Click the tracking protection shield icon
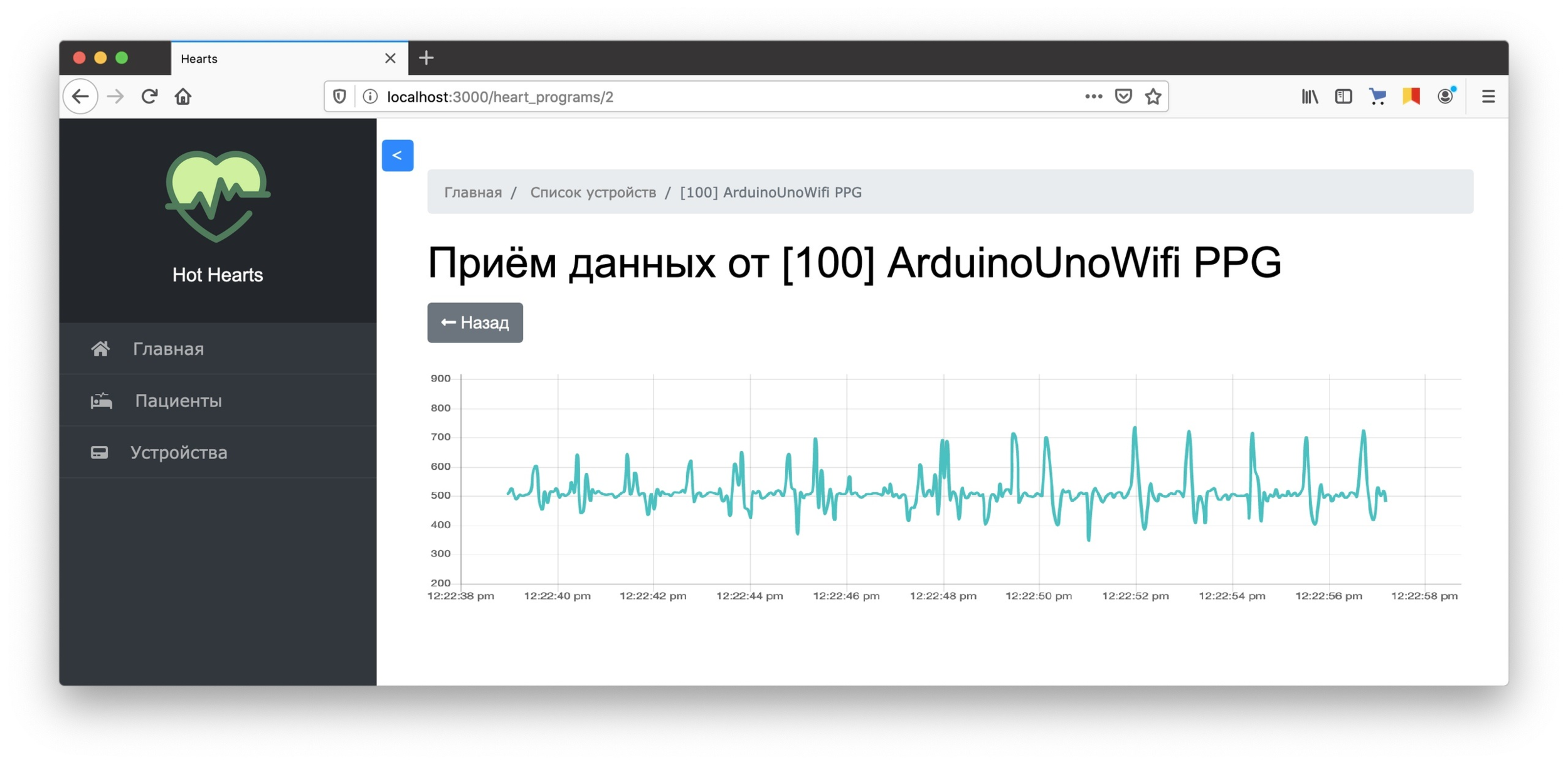This screenshot has width=1568, height=764. (x=339, y=97)
